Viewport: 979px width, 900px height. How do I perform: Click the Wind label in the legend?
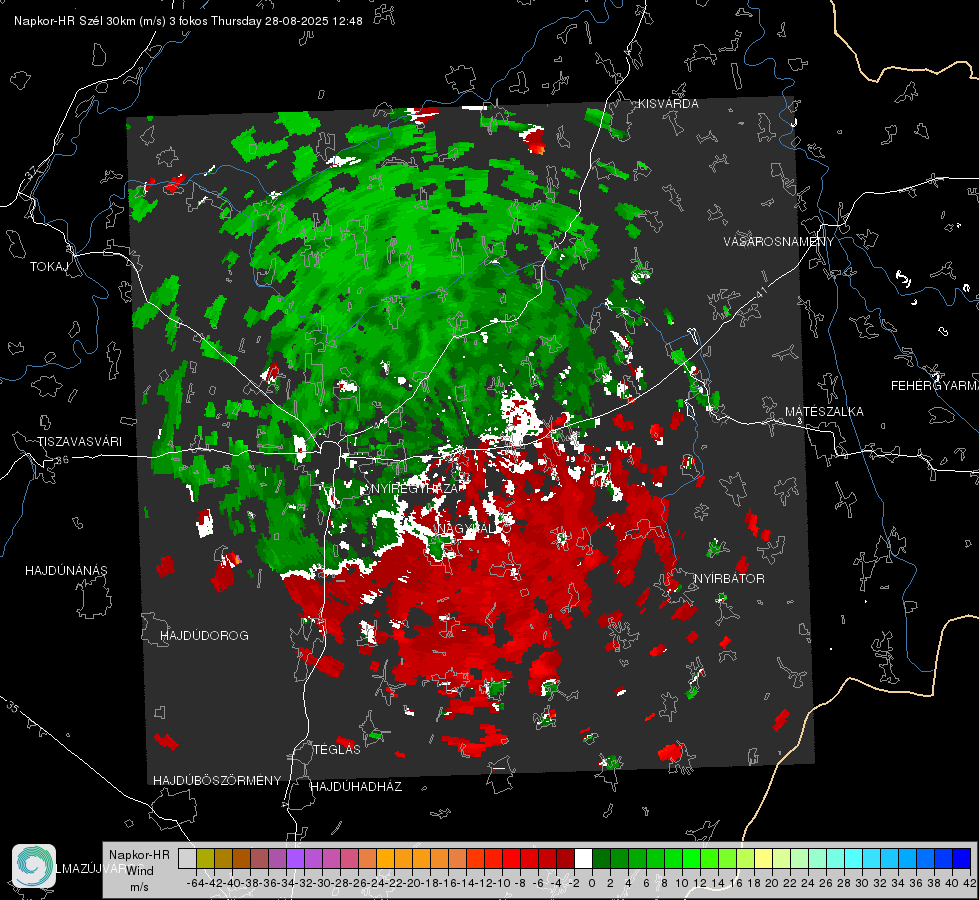140,871
